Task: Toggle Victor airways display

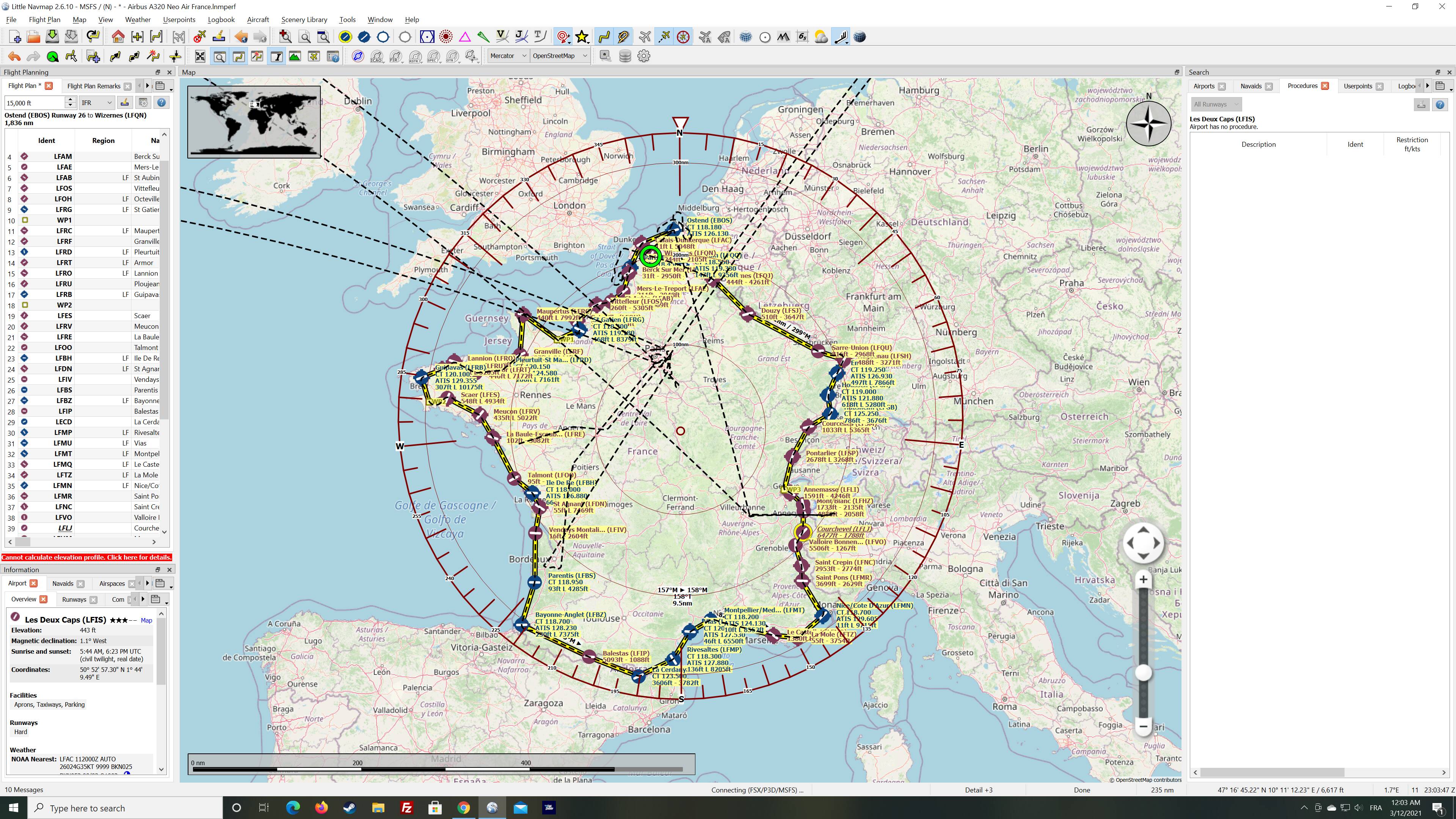Action: (502, 37)
